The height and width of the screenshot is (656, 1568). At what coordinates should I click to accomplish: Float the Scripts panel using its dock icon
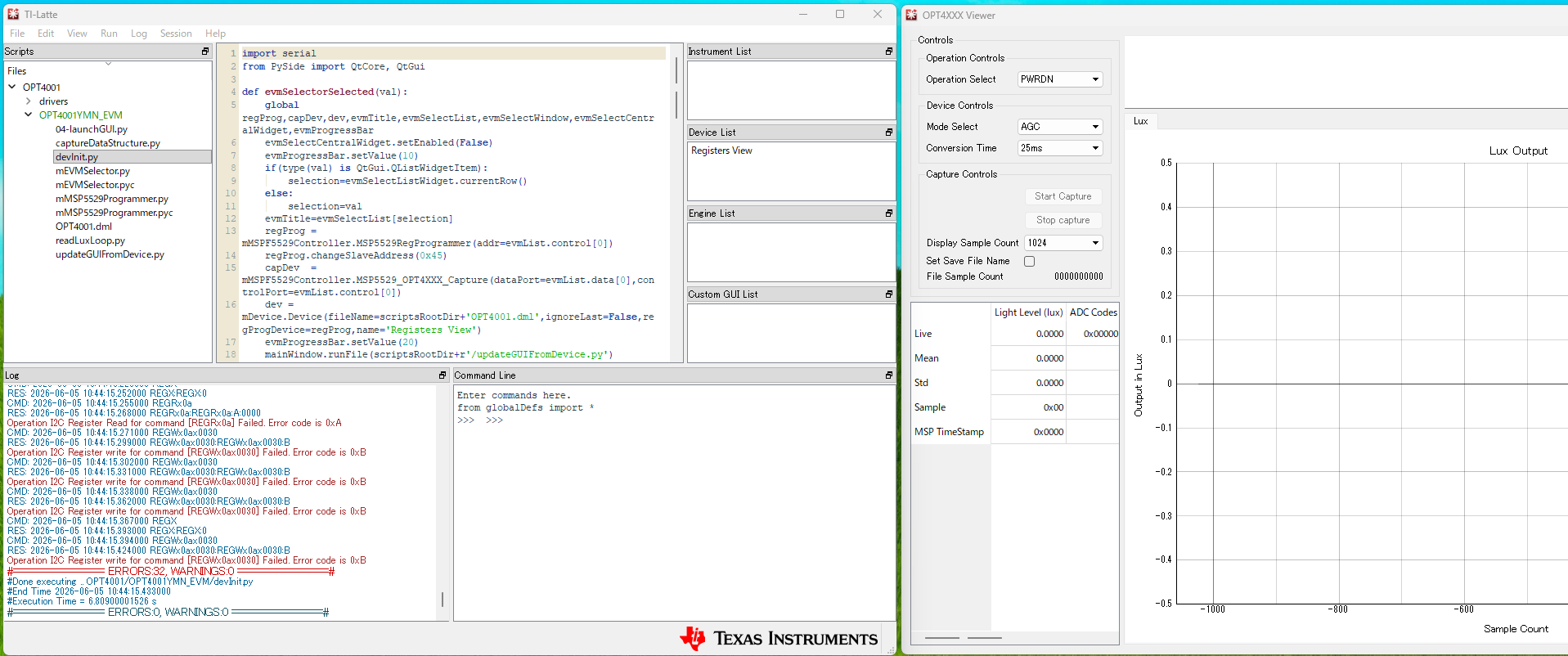click(205, 52)
